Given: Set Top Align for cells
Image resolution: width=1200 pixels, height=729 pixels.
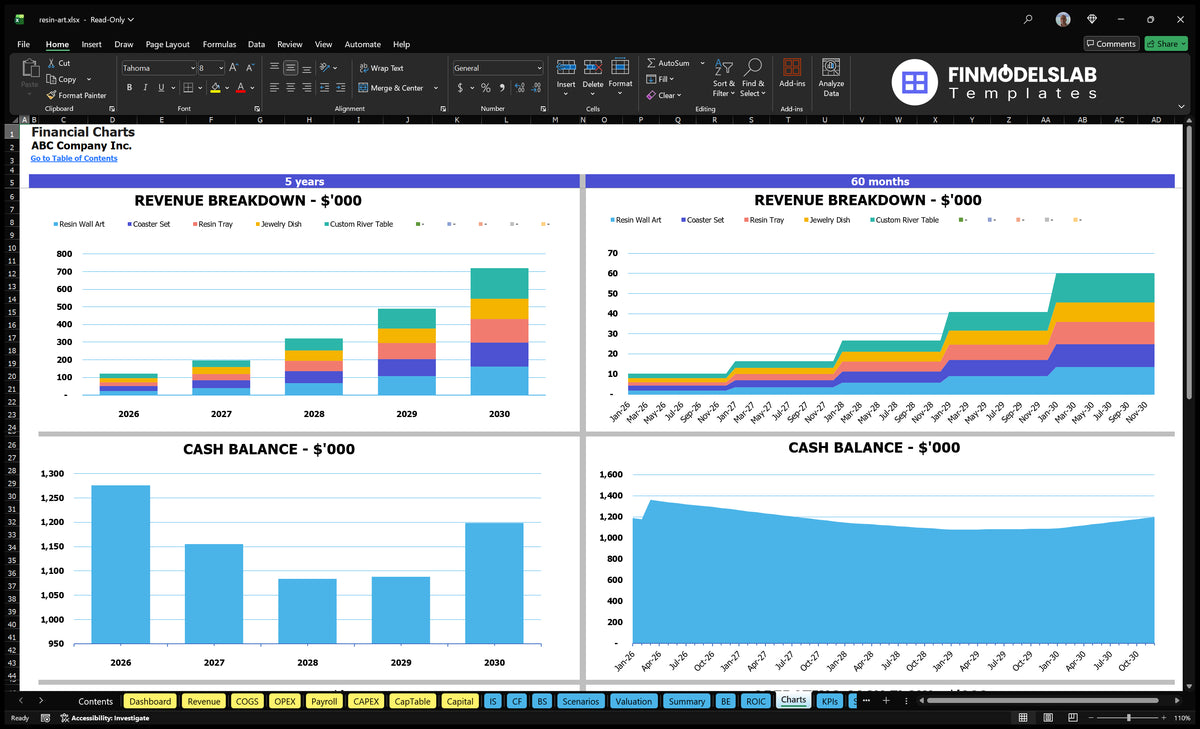Looking at the screenshot, I should (274, 68).
